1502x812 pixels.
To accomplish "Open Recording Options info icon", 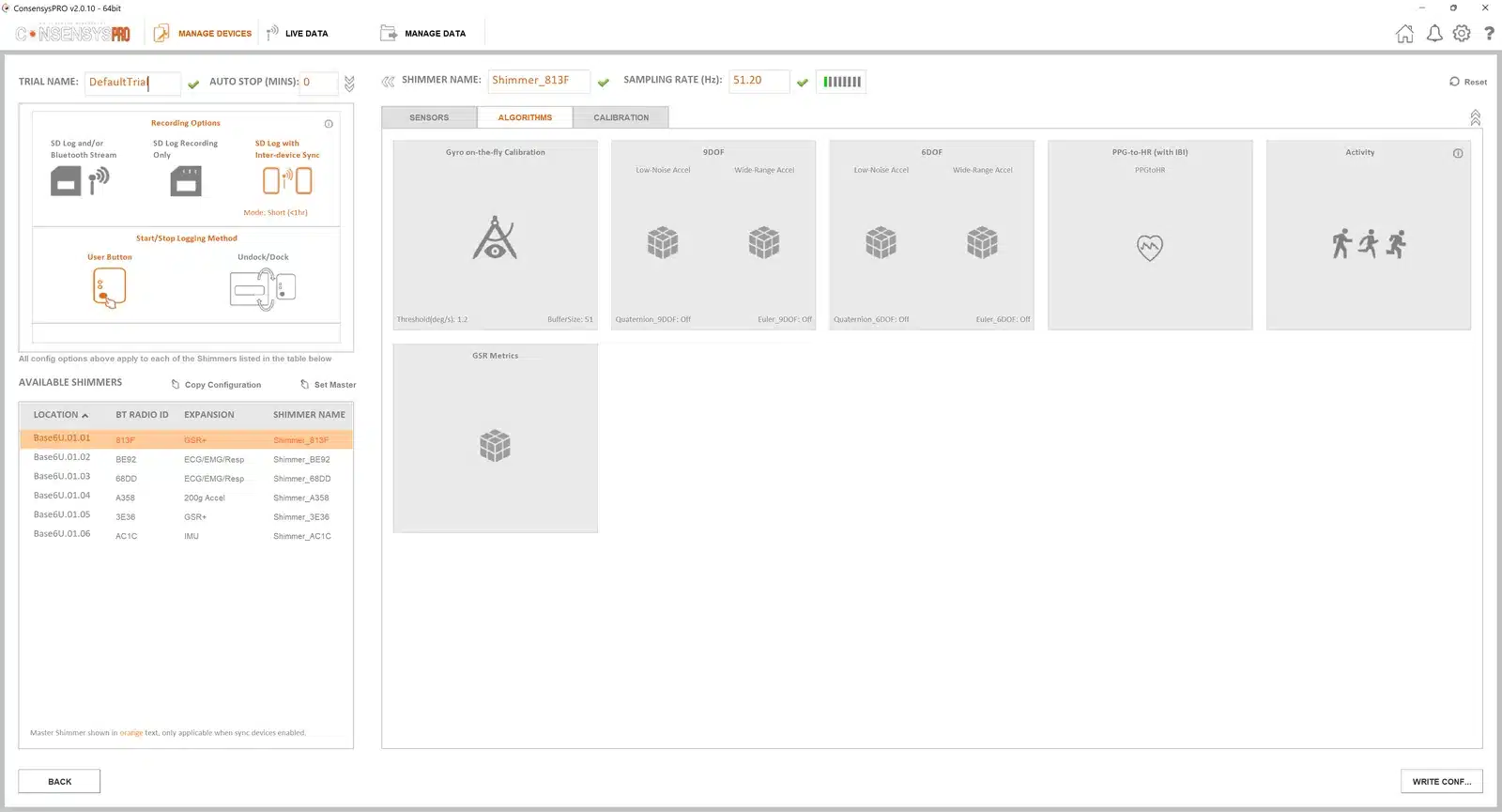I will pos(329,124).
